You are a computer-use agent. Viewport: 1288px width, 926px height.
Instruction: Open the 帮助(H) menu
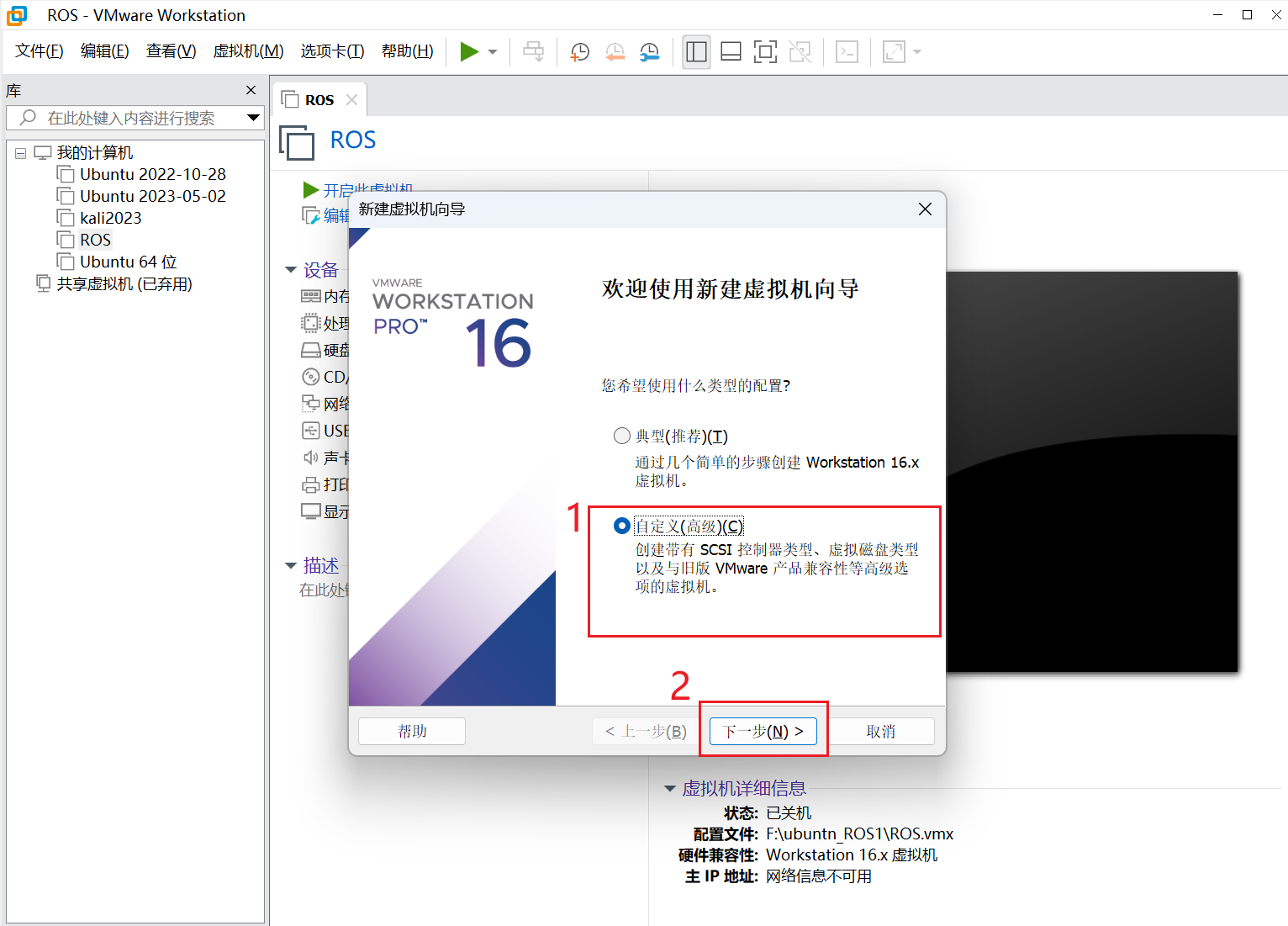[408, 51]
